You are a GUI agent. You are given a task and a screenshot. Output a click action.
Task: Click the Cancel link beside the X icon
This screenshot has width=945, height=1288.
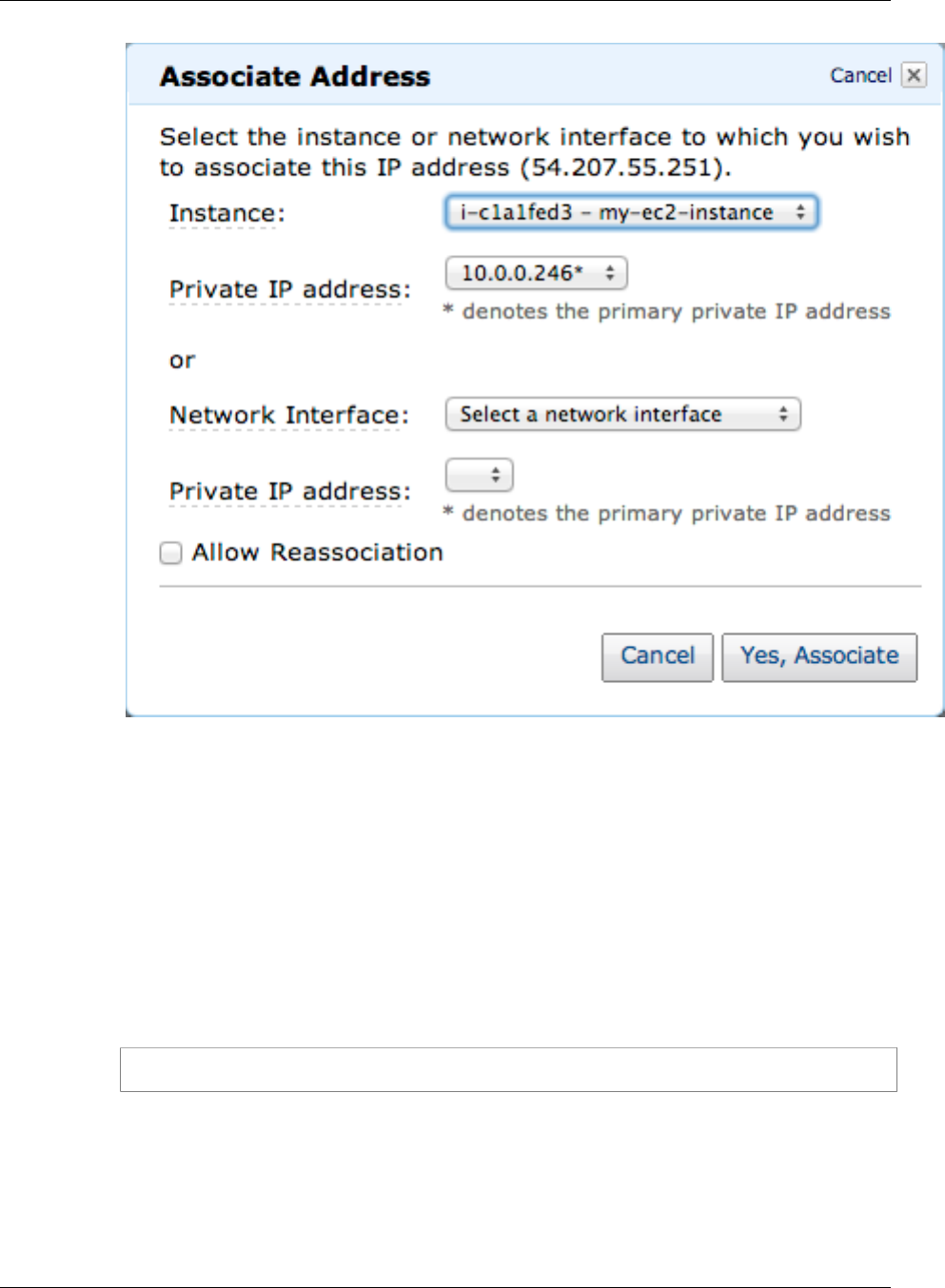(x=860, y=75)
